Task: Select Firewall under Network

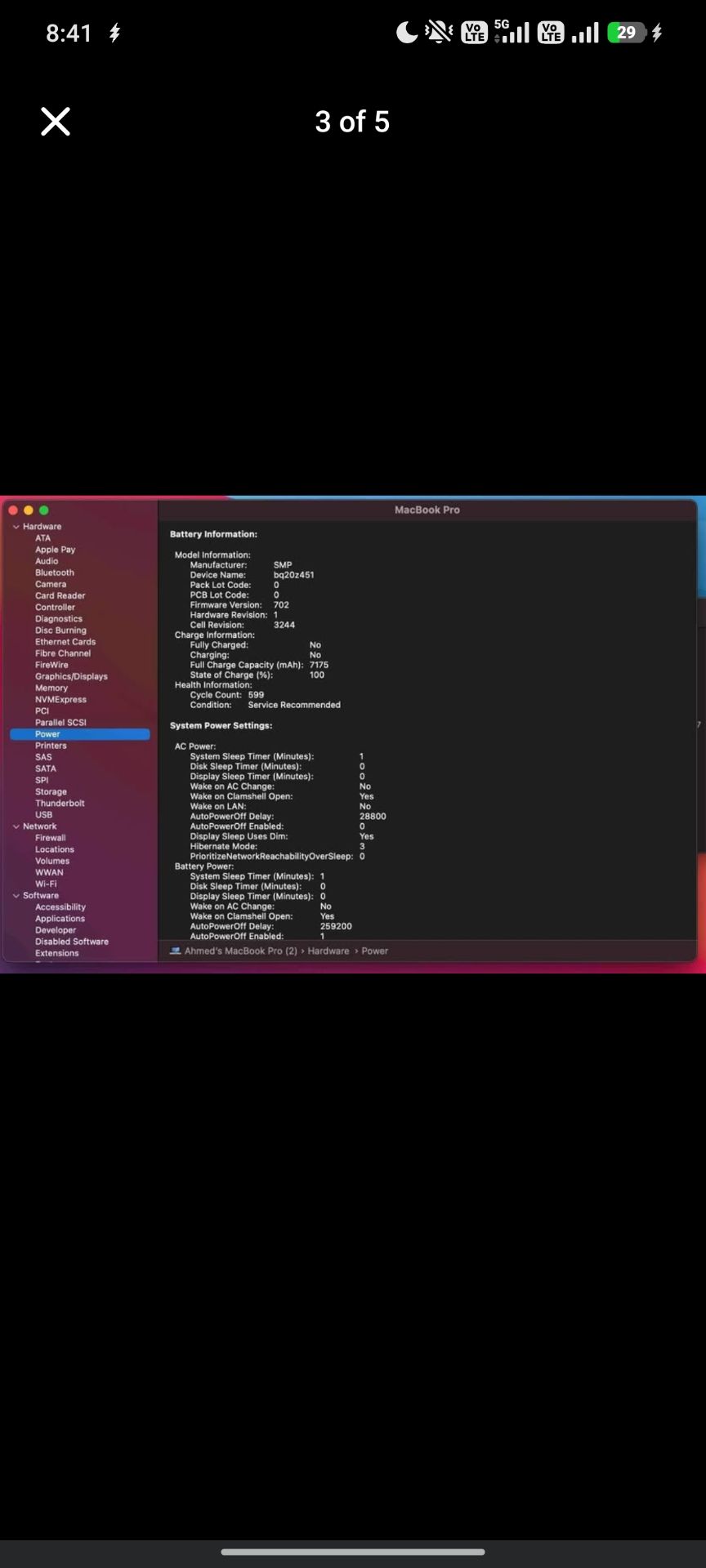Action: pyautogui.click(x=51, y=838)
